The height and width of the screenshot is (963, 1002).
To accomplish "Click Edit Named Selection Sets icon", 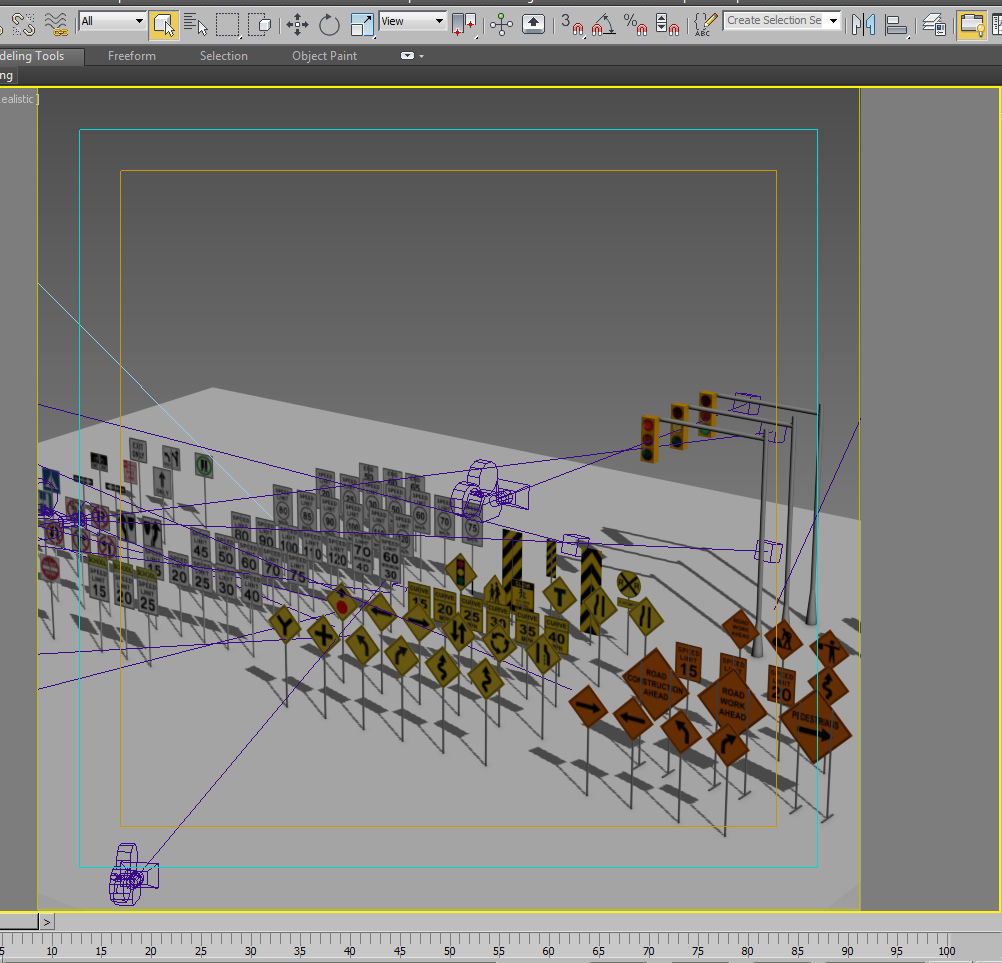I will pyautogui.click(x=705, y=23).
